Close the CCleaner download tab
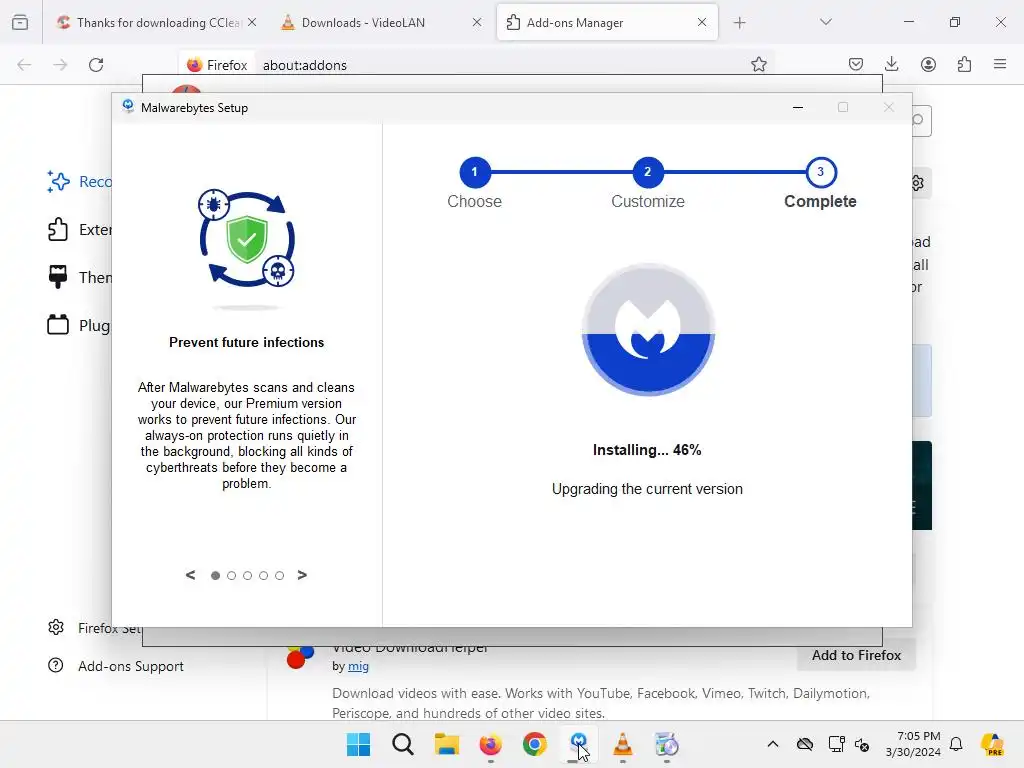Viewport: 1024px width, 768px height. click(252, 23)
